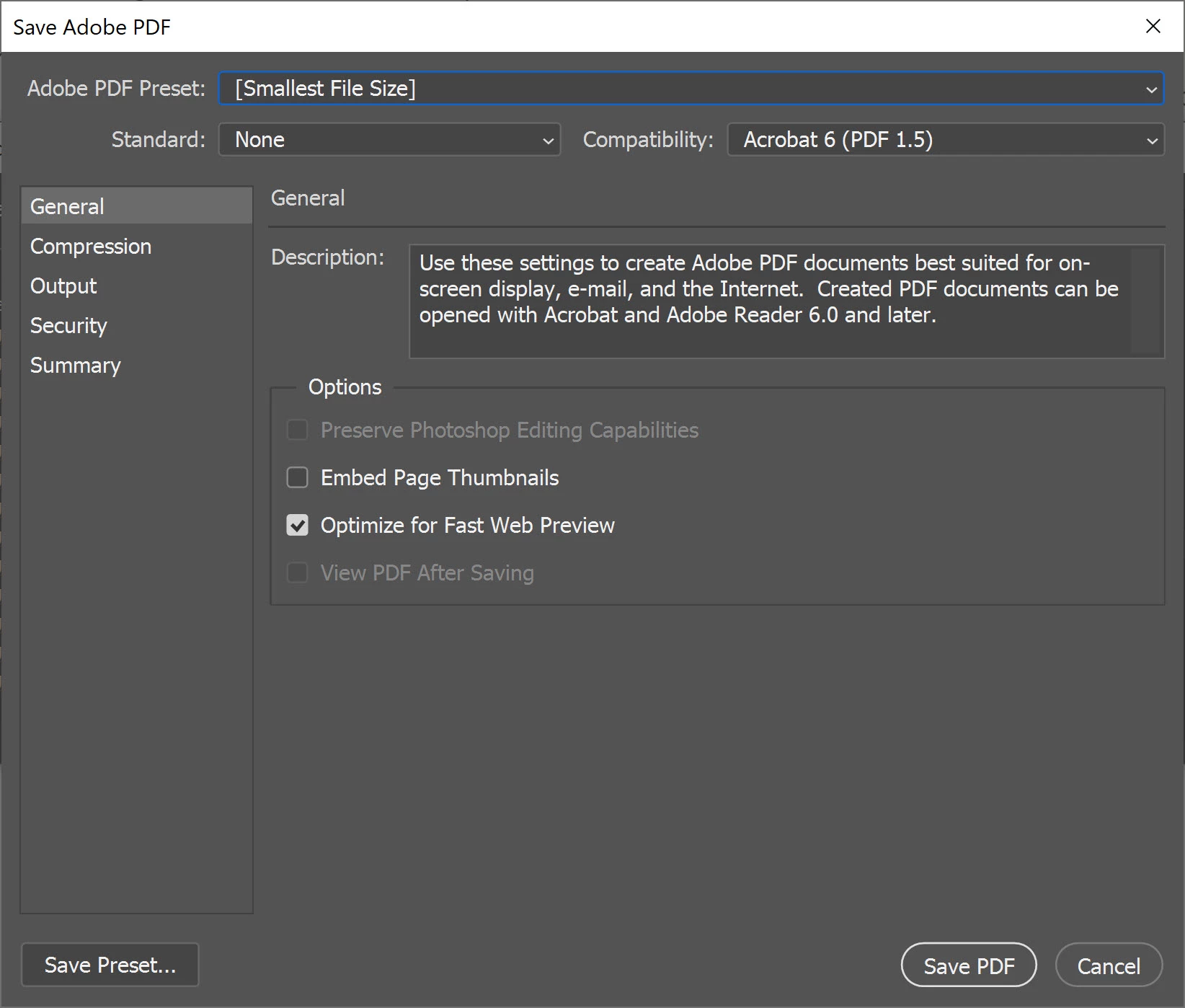Toggle Preserve Photoshop Editing Capabilities checkbox
The image size is (1185, 1008).
(x=297, y=430)
